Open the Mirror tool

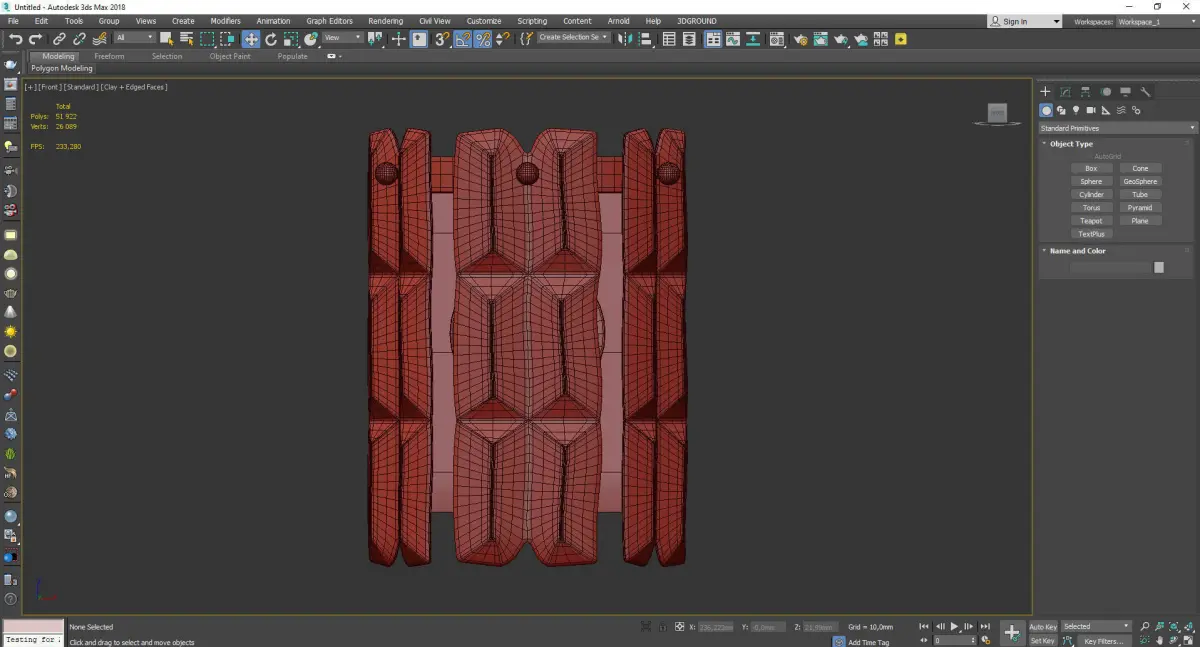point(623,39)
